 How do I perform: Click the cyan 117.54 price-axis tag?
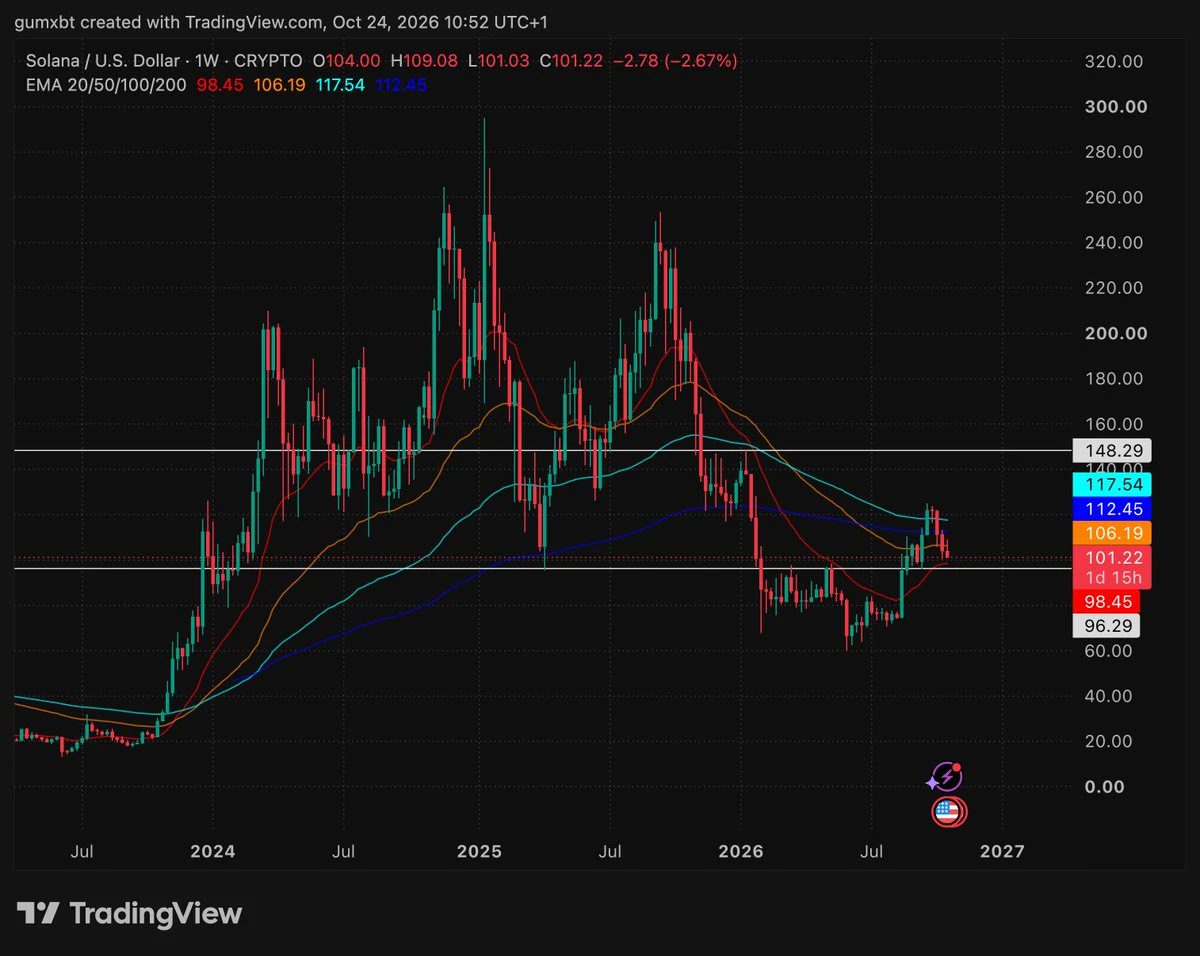click(x=1111, y=485)
